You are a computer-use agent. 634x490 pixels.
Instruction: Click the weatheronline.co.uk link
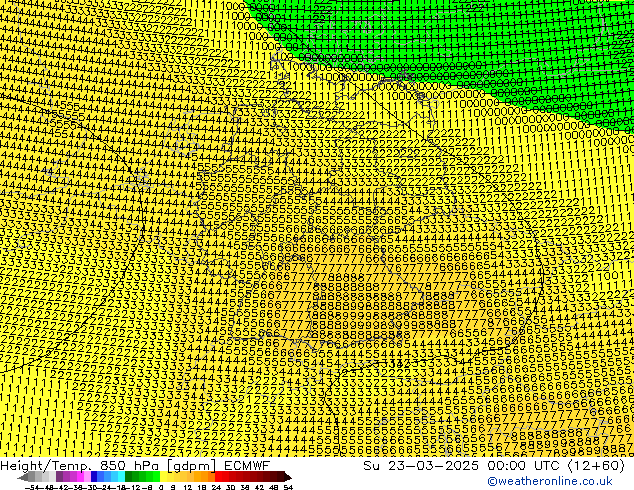tap(549, 481)
